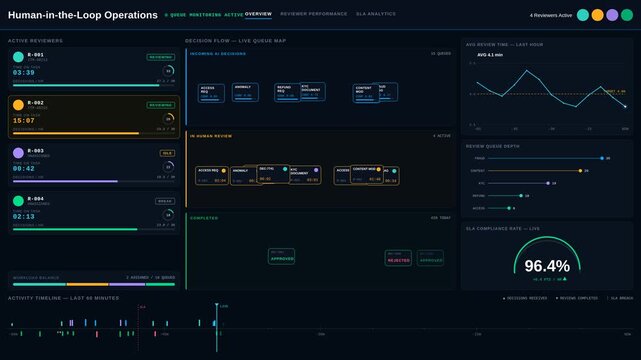The image size is (641, 360).
Task: Click the Access queue depth marker
Action: point(509,208)
